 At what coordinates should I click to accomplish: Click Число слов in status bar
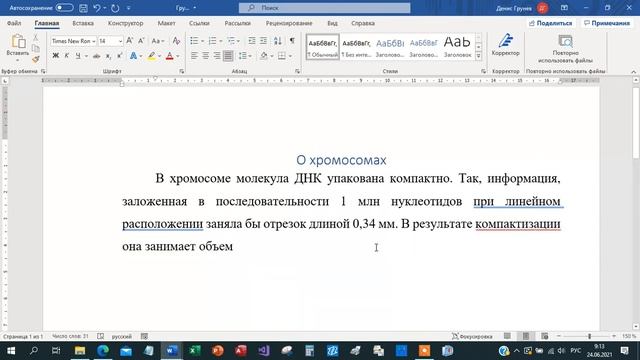point(70,336)
